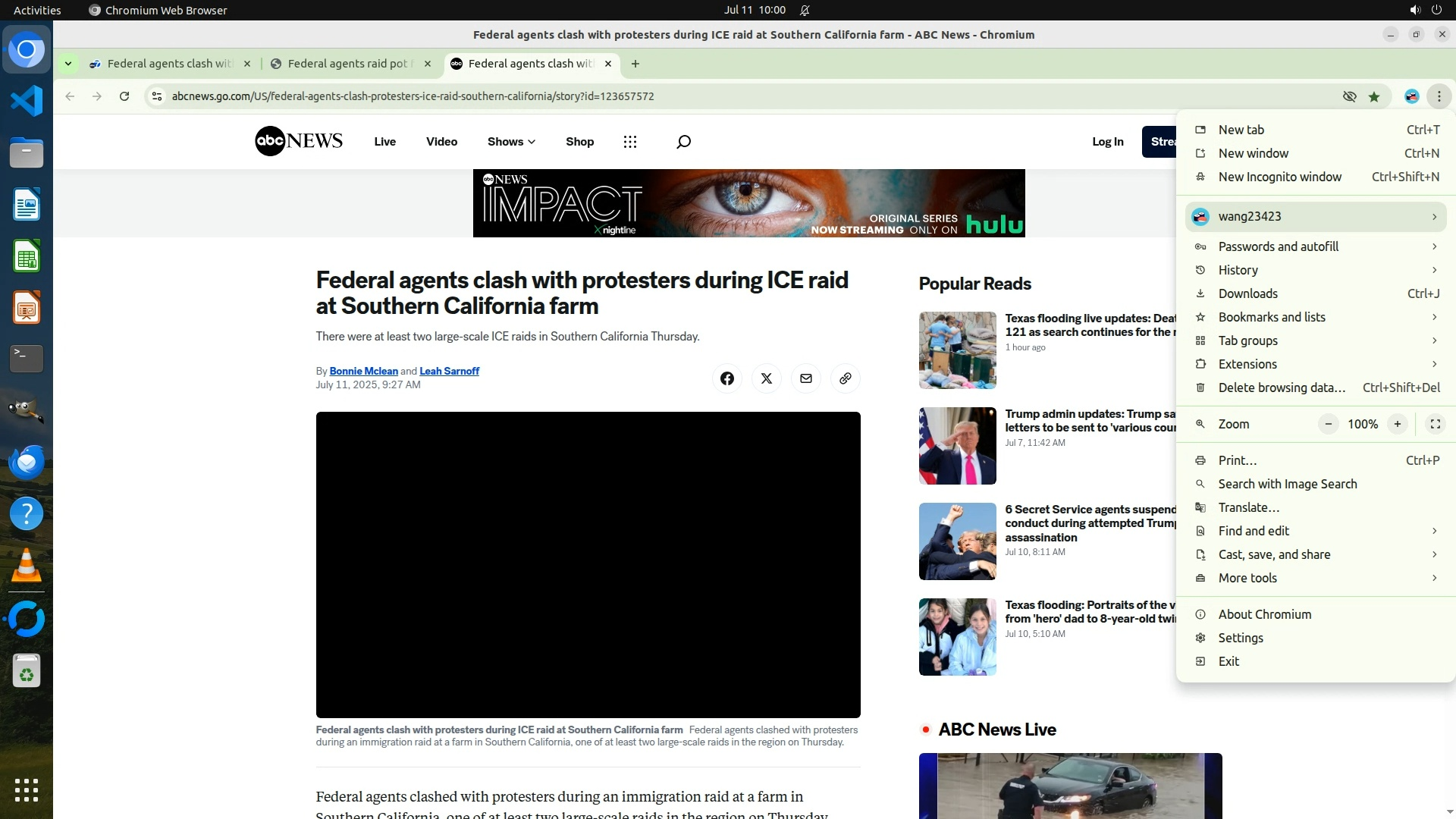The width and height of the screenshot is (1456, 819).
Task: Toggle tracking protection eye icon
Action: 1349,96
